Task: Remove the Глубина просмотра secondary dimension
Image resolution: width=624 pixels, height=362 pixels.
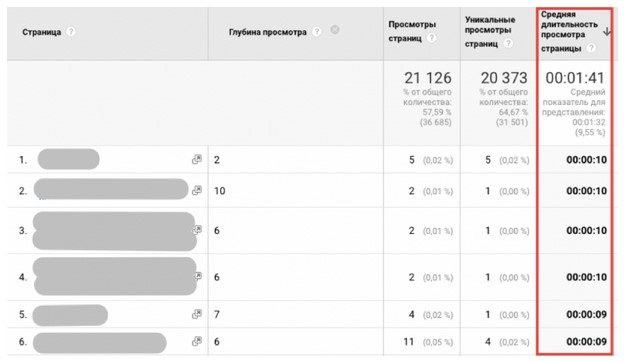Action: point(335,29)
